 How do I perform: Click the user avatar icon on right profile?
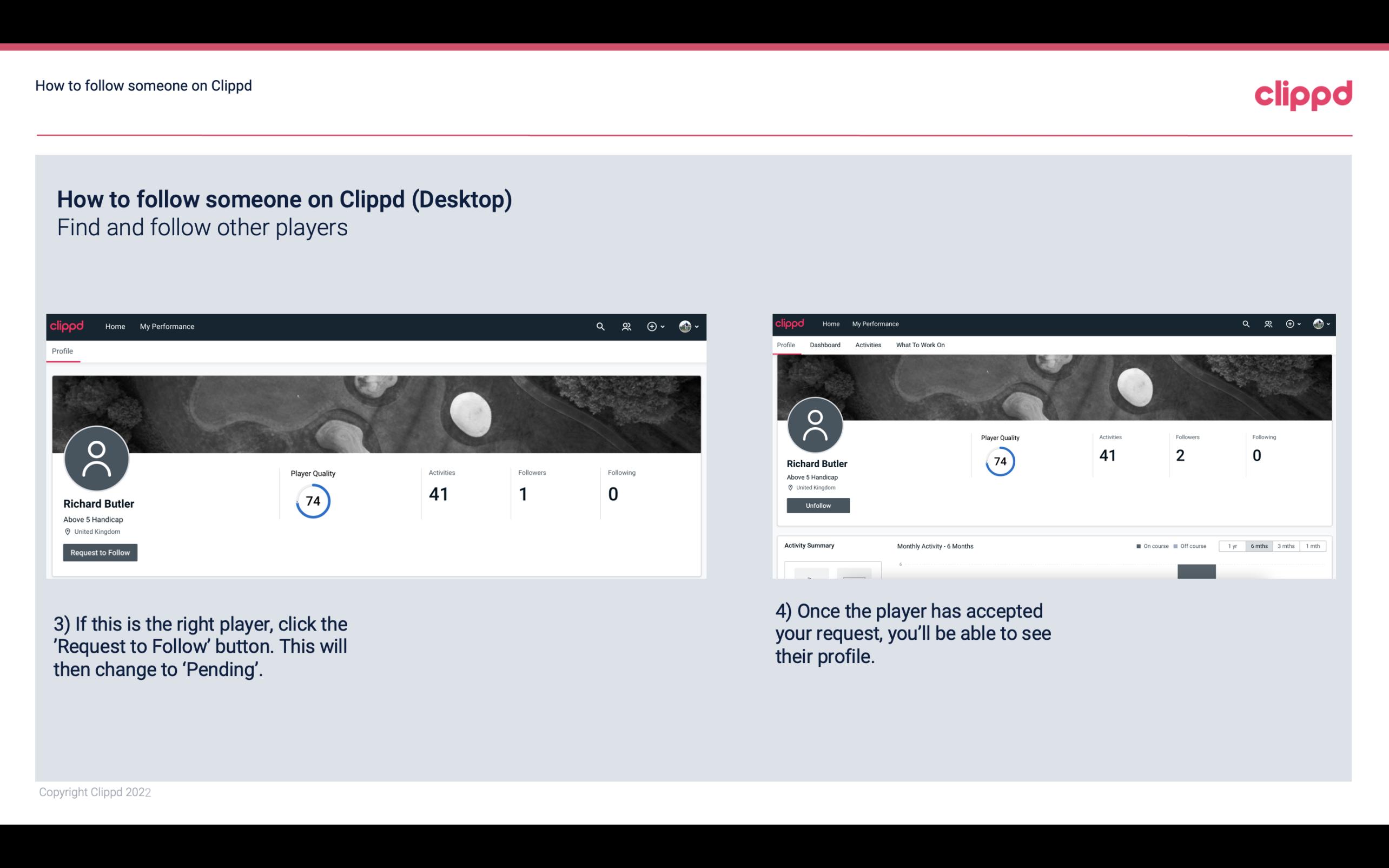(x=814, y=424)
